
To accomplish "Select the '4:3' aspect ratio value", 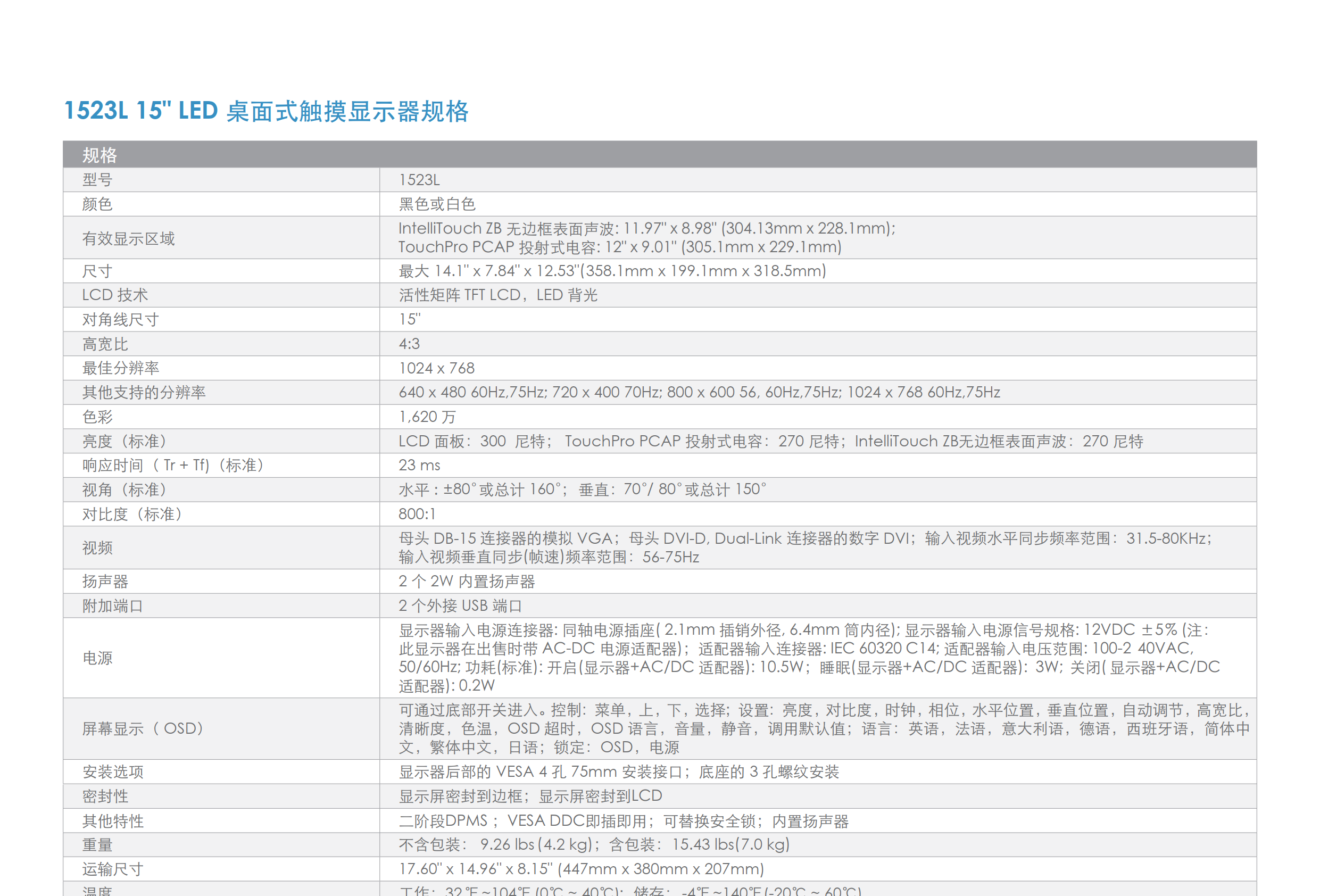I will tap(409, 344).
